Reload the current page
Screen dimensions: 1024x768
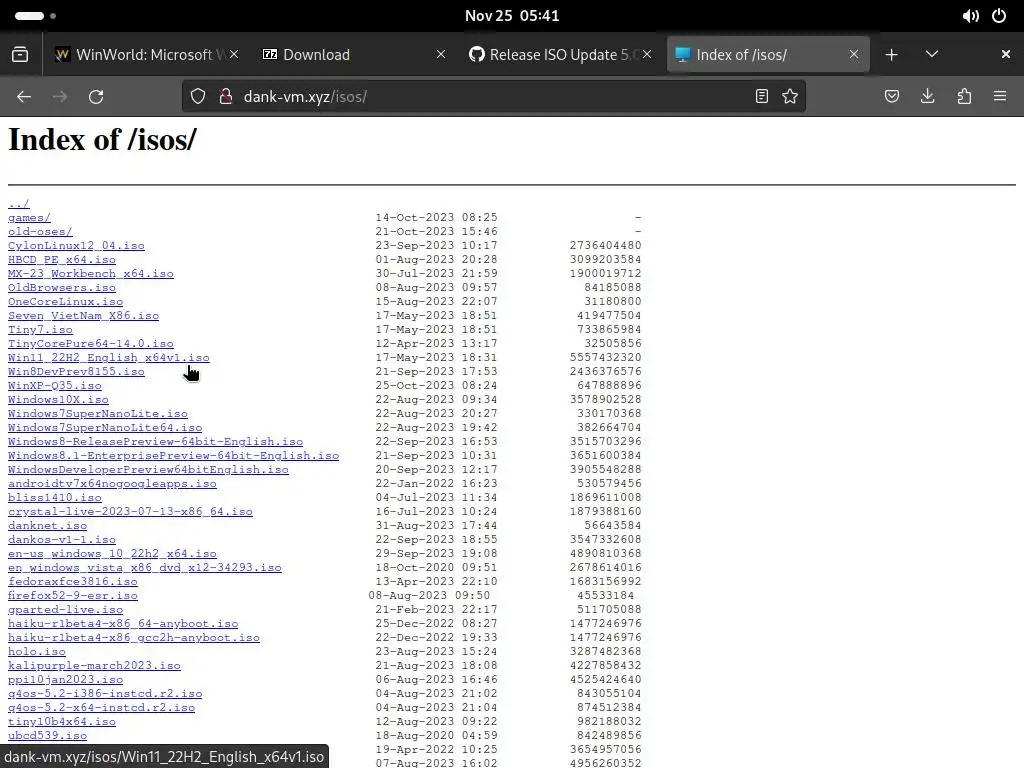coord(96,97)
